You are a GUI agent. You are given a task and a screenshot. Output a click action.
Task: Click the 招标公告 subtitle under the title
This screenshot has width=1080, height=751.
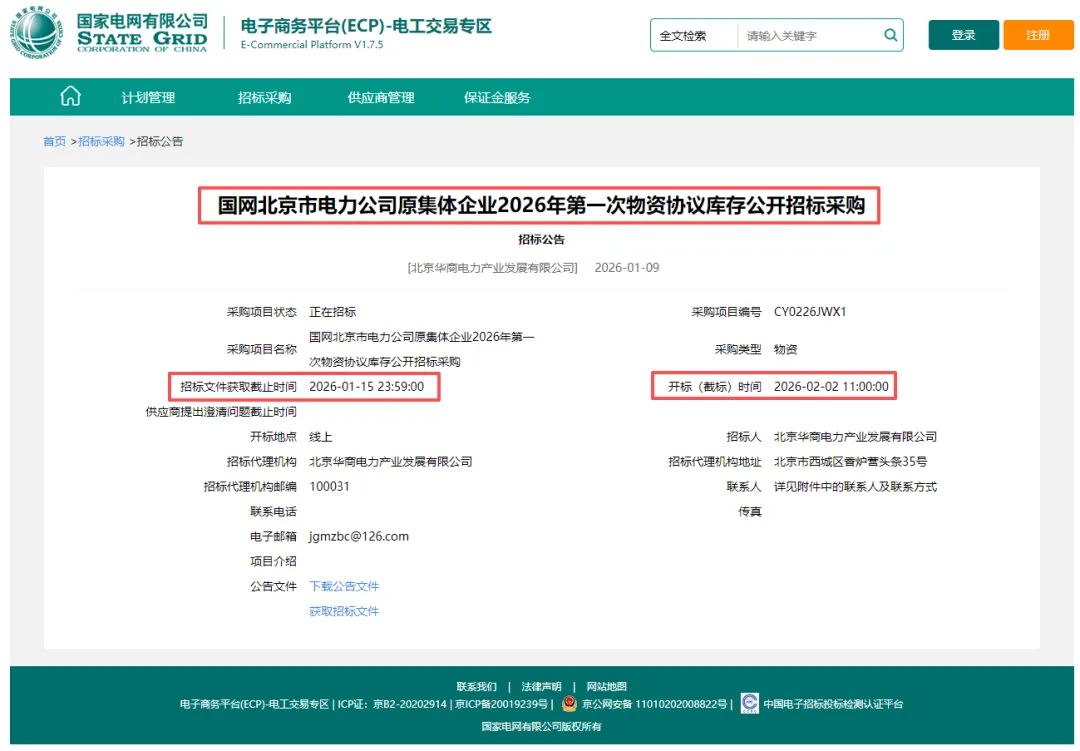[x=541, y=239]
